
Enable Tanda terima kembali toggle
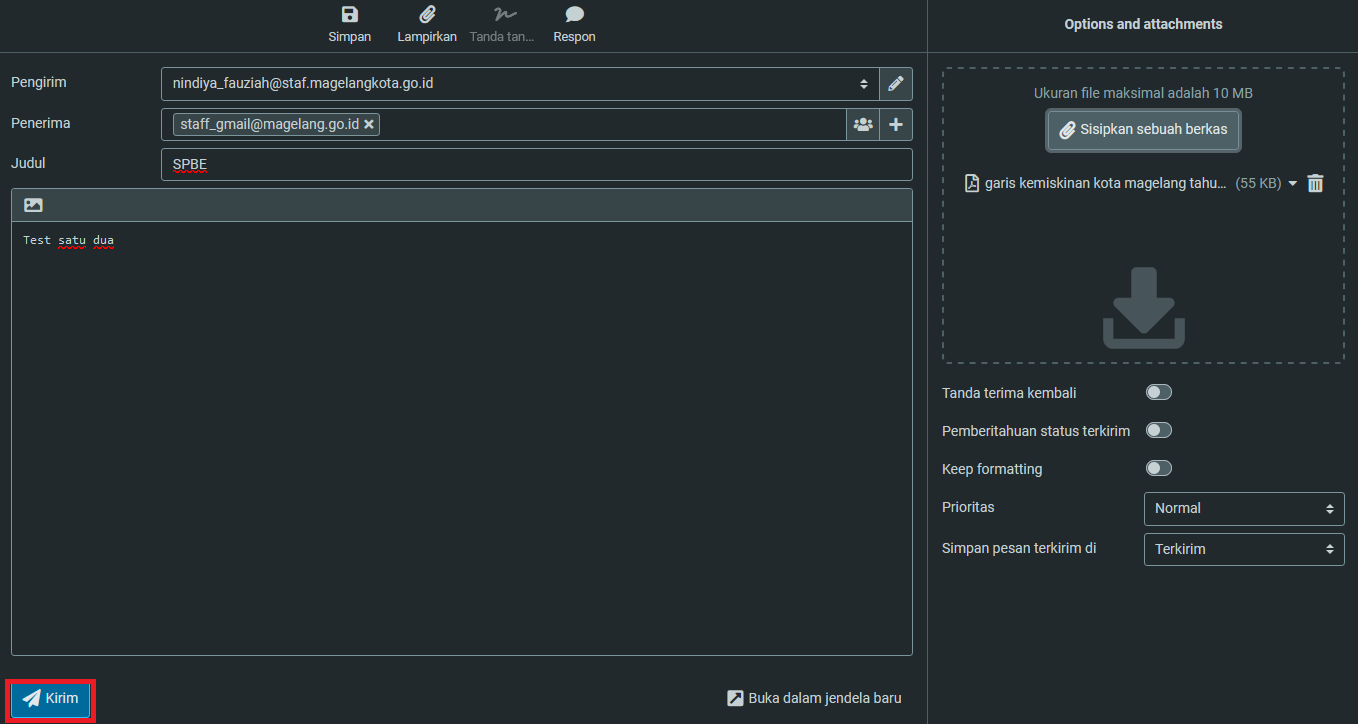(x=1158, y=392)
